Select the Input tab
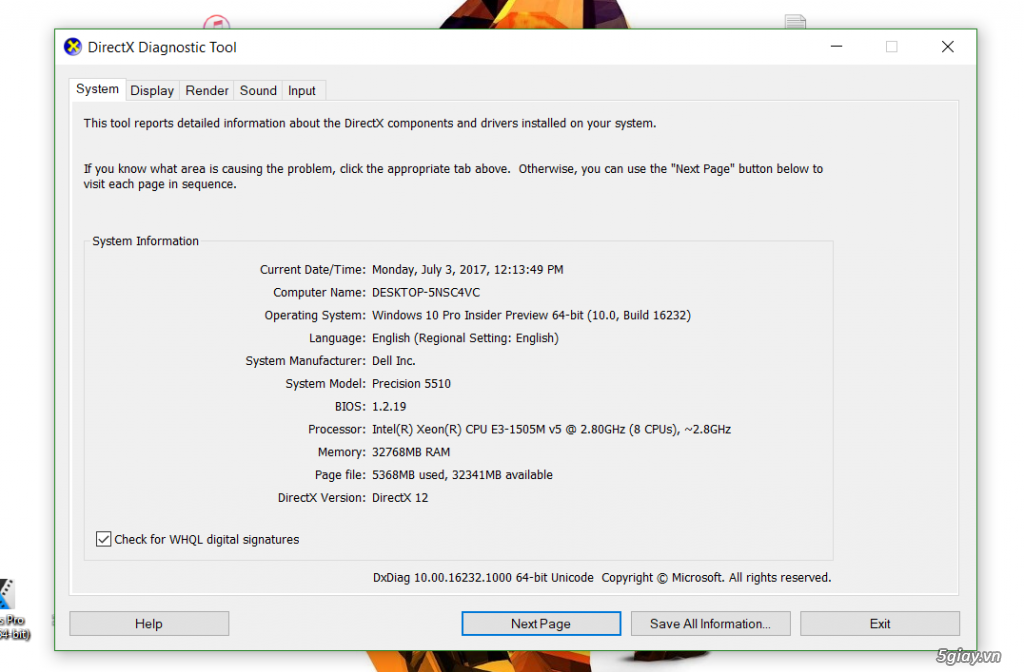The width and height of the screenshot is (1024, 672). pos(302,90)
